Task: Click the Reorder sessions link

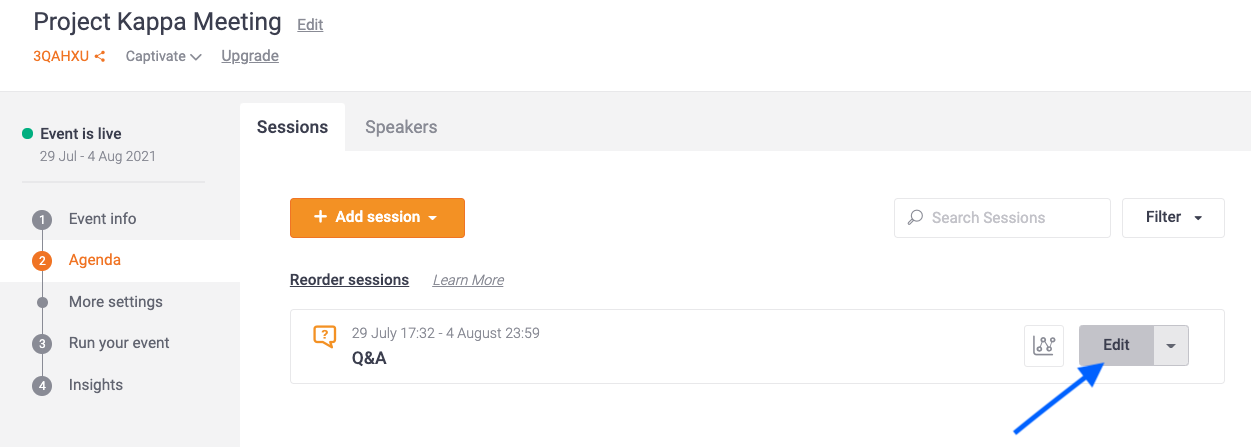Action: (349, 280)
